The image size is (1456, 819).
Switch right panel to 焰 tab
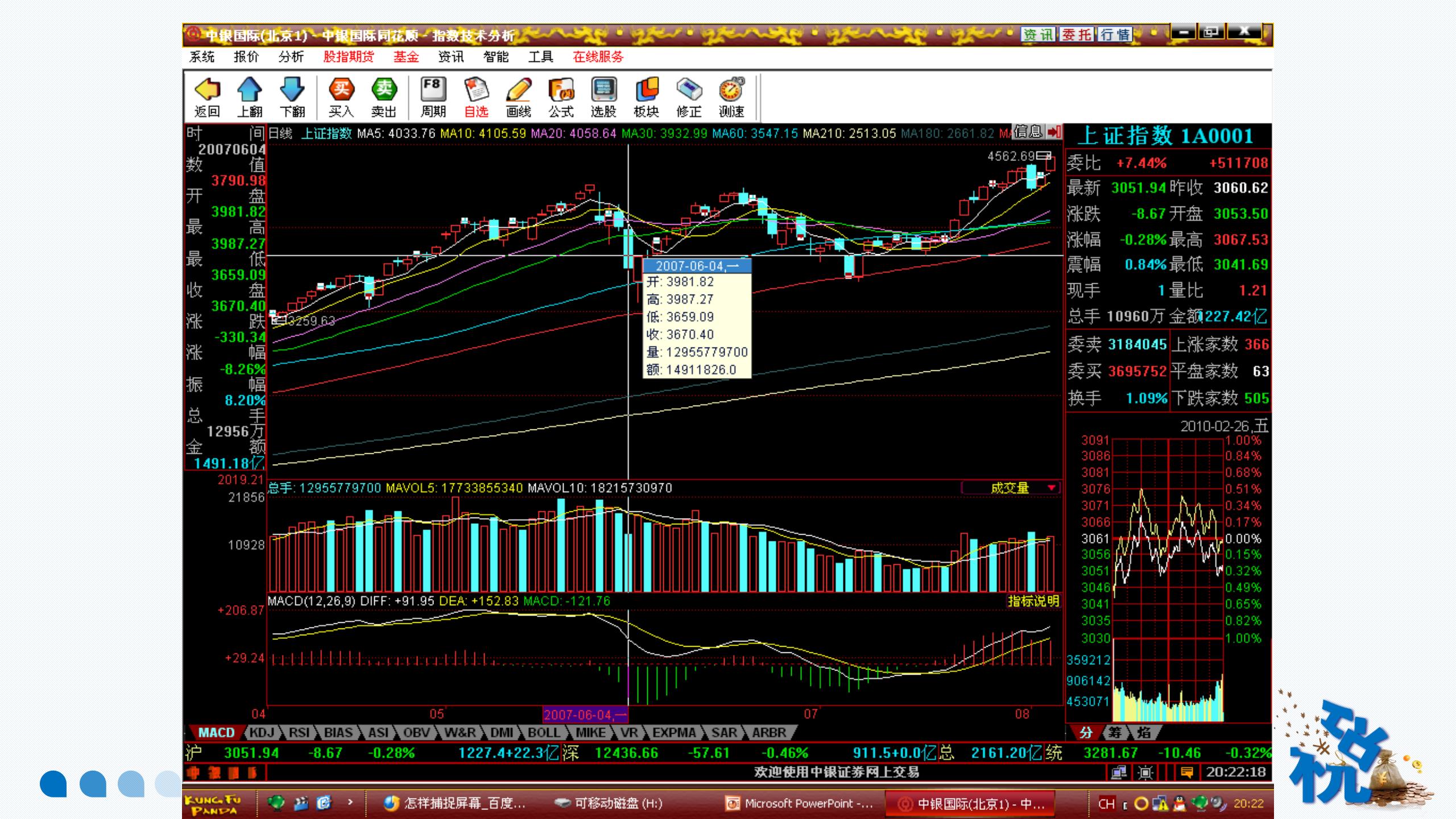coord(1143,733)
